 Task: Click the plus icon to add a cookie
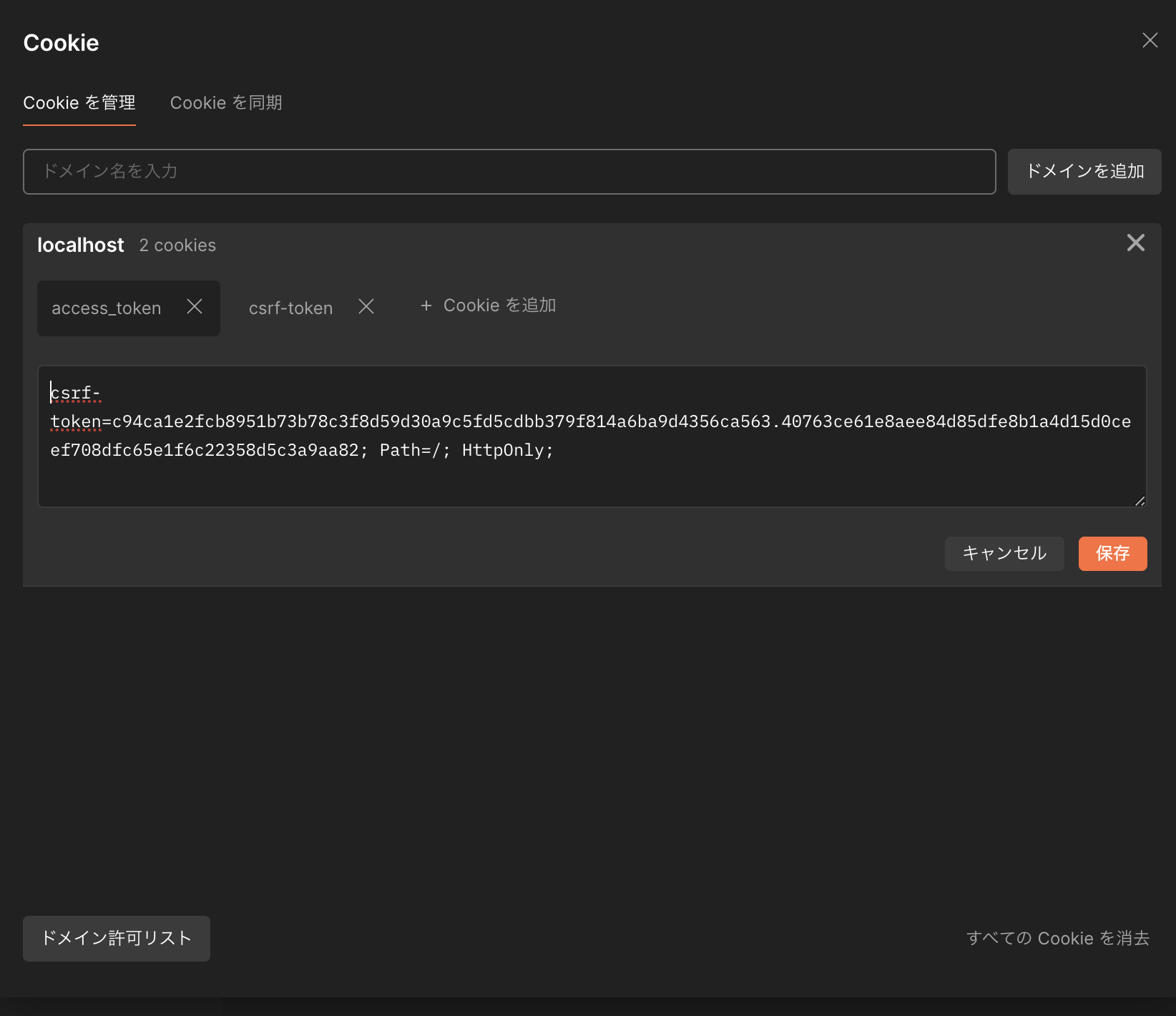tap(426, 306)
